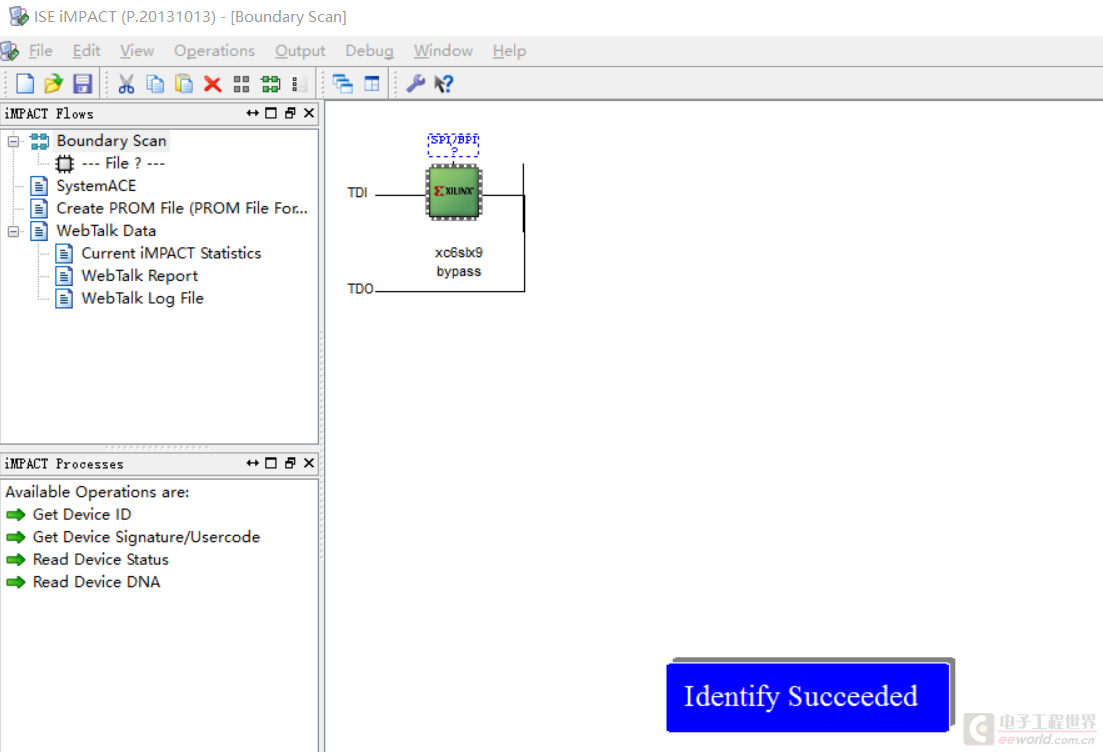The height and width of the screenshot is (752, 1103).
Task: Open the Help menu
Action: pos(509,51)
